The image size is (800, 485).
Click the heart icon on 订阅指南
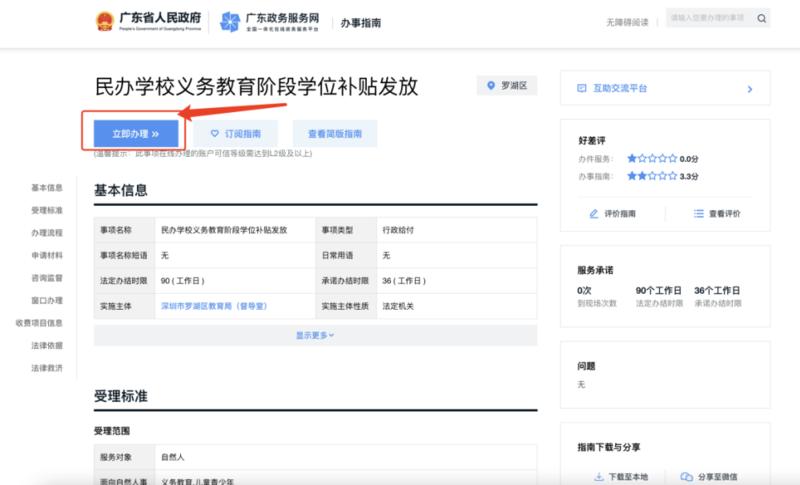[214, 133]
